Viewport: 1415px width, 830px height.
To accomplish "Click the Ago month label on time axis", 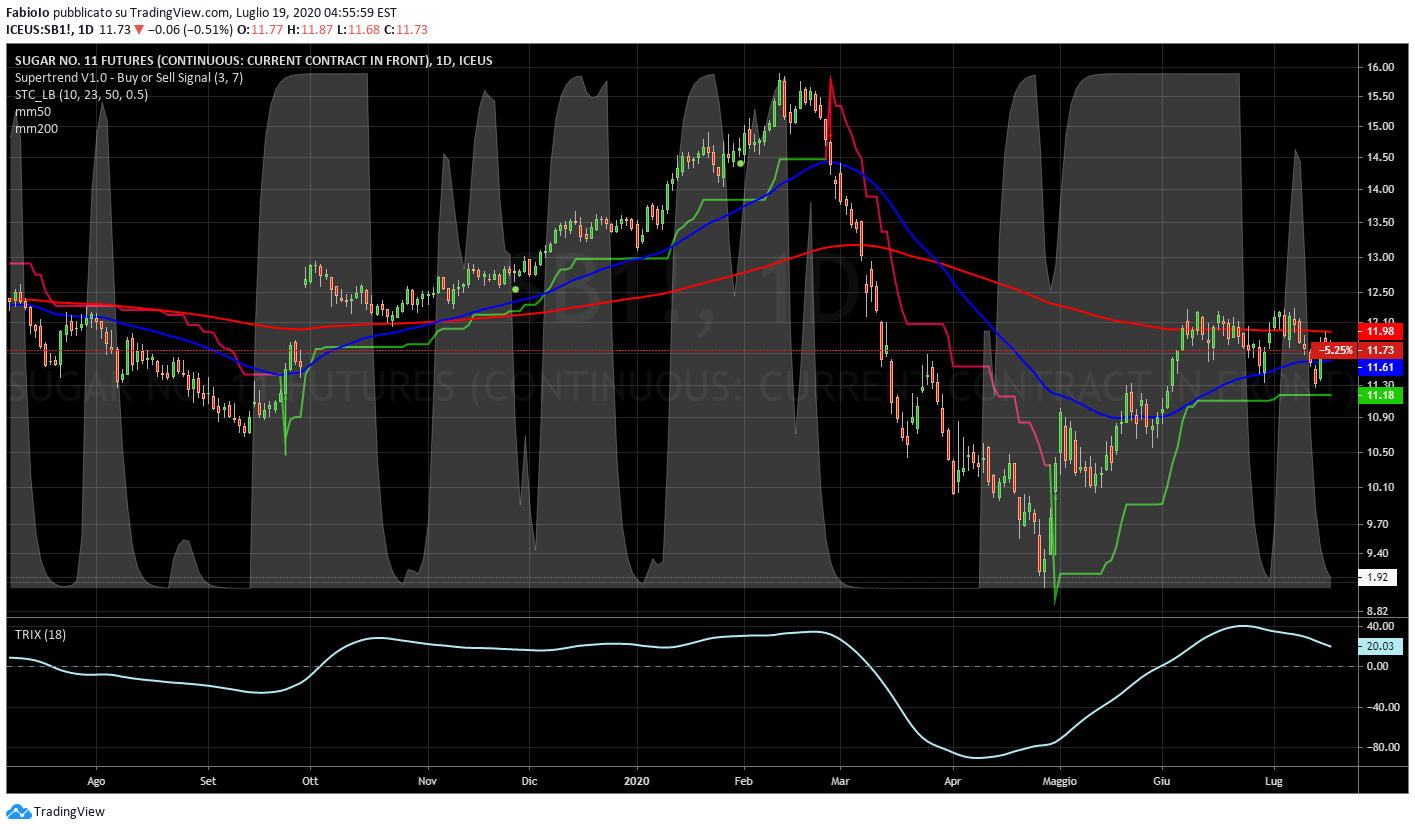I will click(97, 780).
